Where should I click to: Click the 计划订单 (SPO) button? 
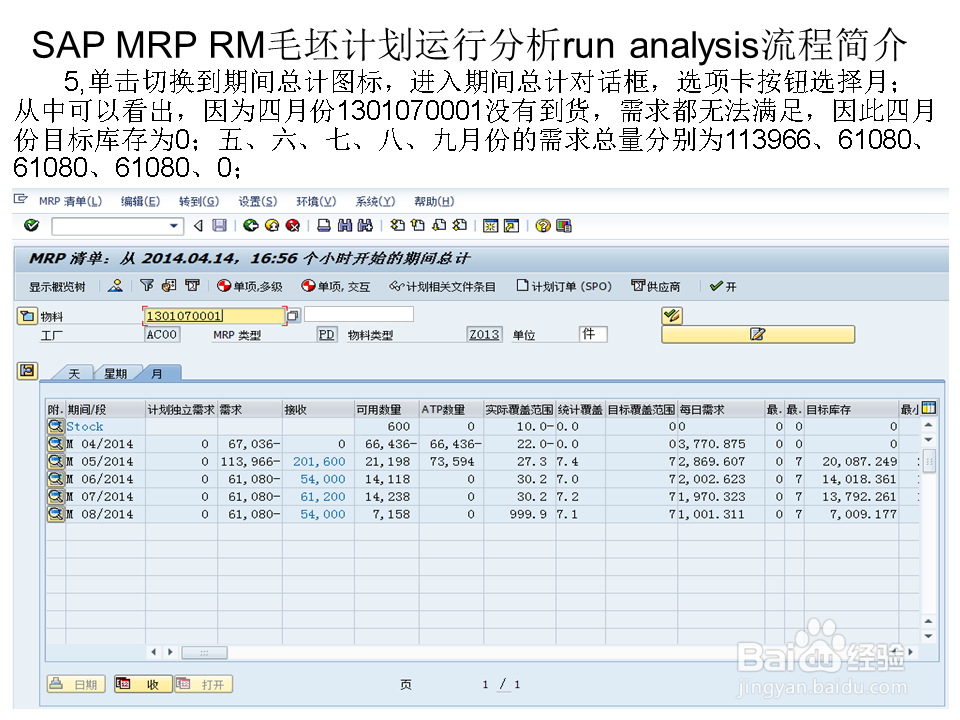pyautogui.click(x=564, y=287)
